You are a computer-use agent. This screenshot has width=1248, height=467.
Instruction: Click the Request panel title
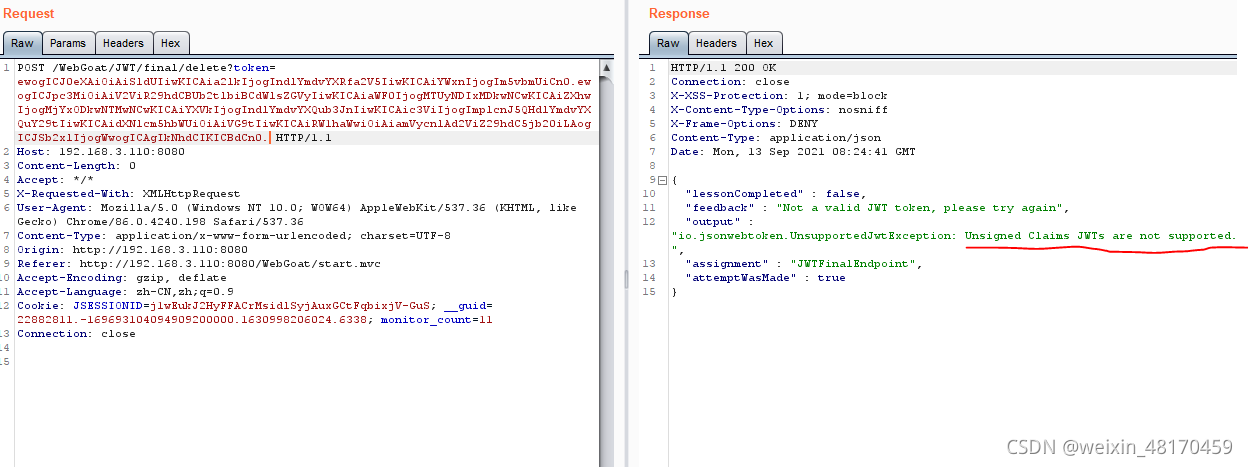point(29,14)
